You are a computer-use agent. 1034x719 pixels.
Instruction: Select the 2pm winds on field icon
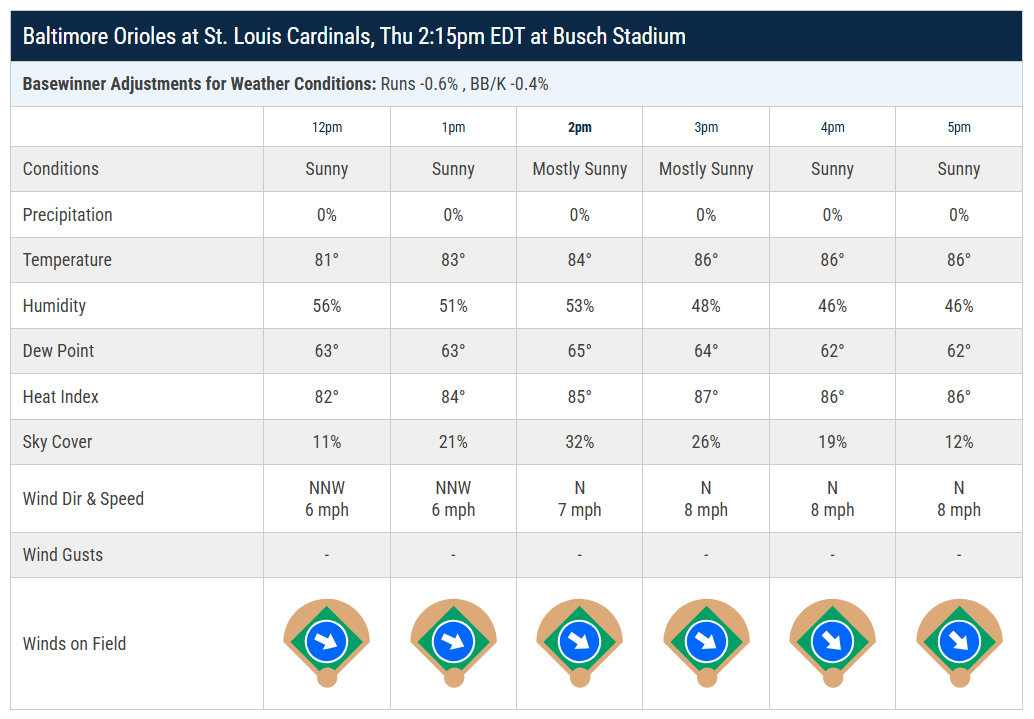tap(580, 643)
